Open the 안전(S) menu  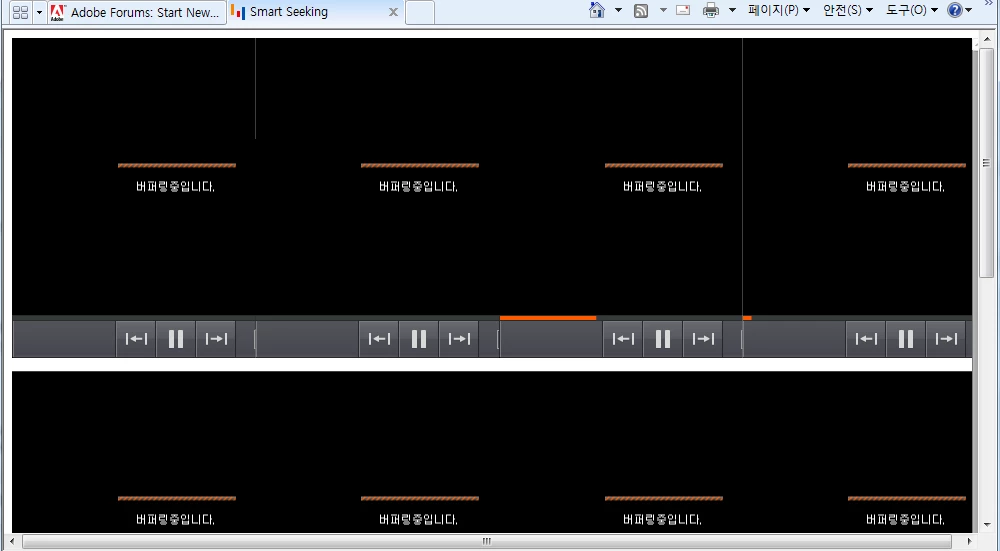[x=848, y=10]
